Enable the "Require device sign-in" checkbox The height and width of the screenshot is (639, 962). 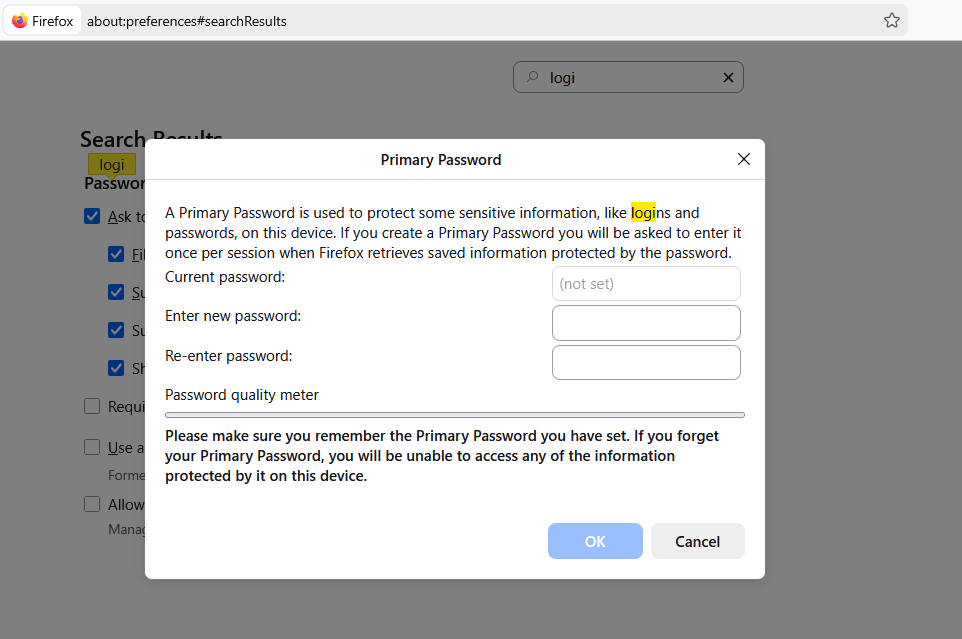point(92,406)
